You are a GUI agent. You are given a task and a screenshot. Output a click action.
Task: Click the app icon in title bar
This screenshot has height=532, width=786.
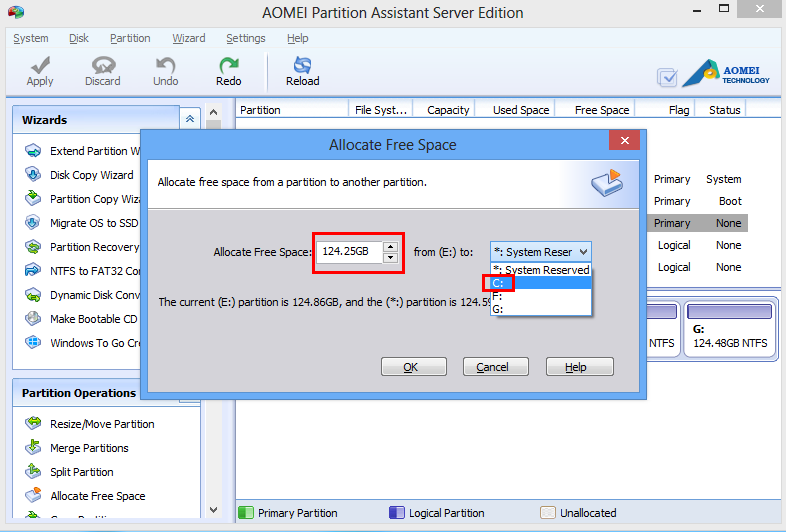16,12
